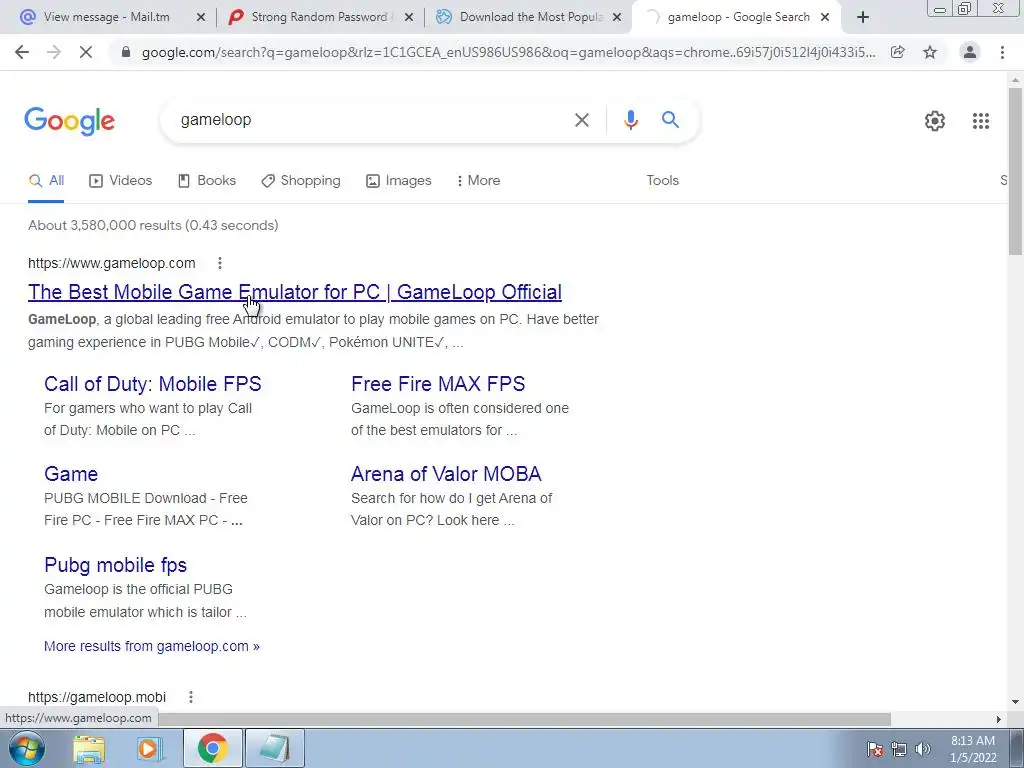Select the Shopping search filter
The image size is (1024, 768).
[300, 181]
